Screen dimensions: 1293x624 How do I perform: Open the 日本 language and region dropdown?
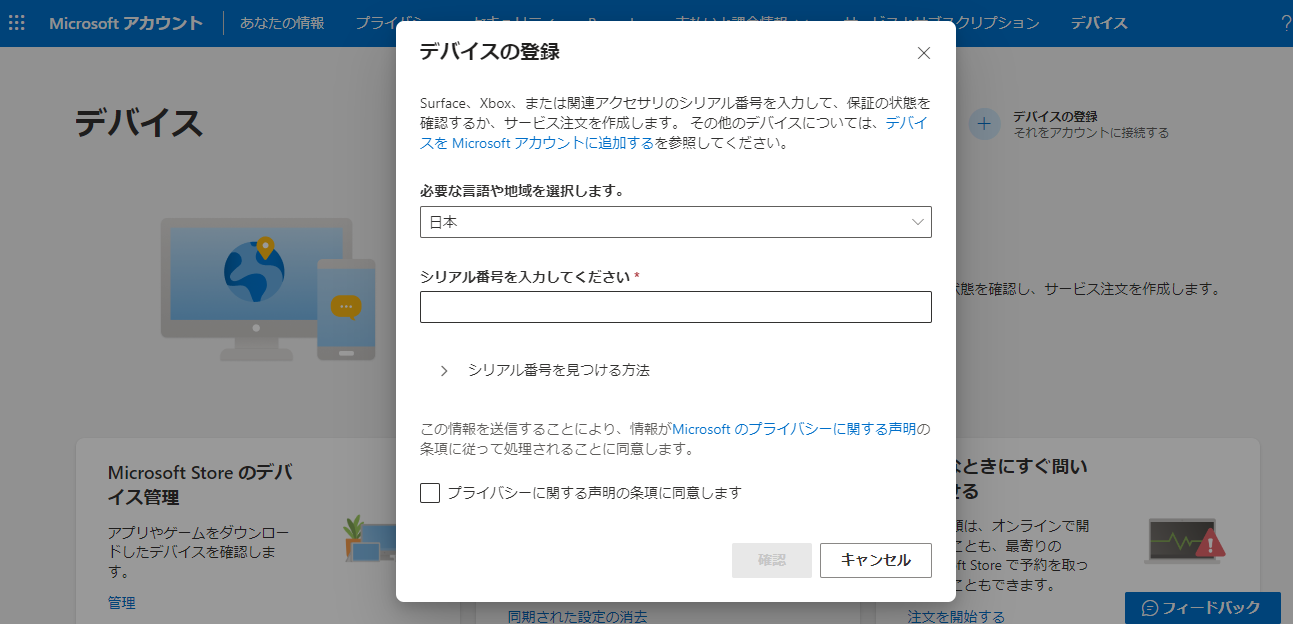point(676,222)
